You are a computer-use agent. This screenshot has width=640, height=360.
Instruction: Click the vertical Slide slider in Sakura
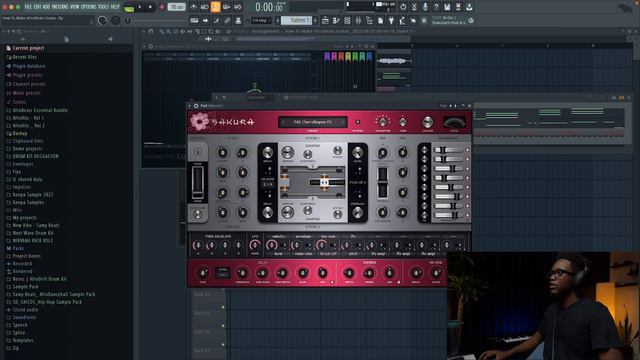[198, 181]
